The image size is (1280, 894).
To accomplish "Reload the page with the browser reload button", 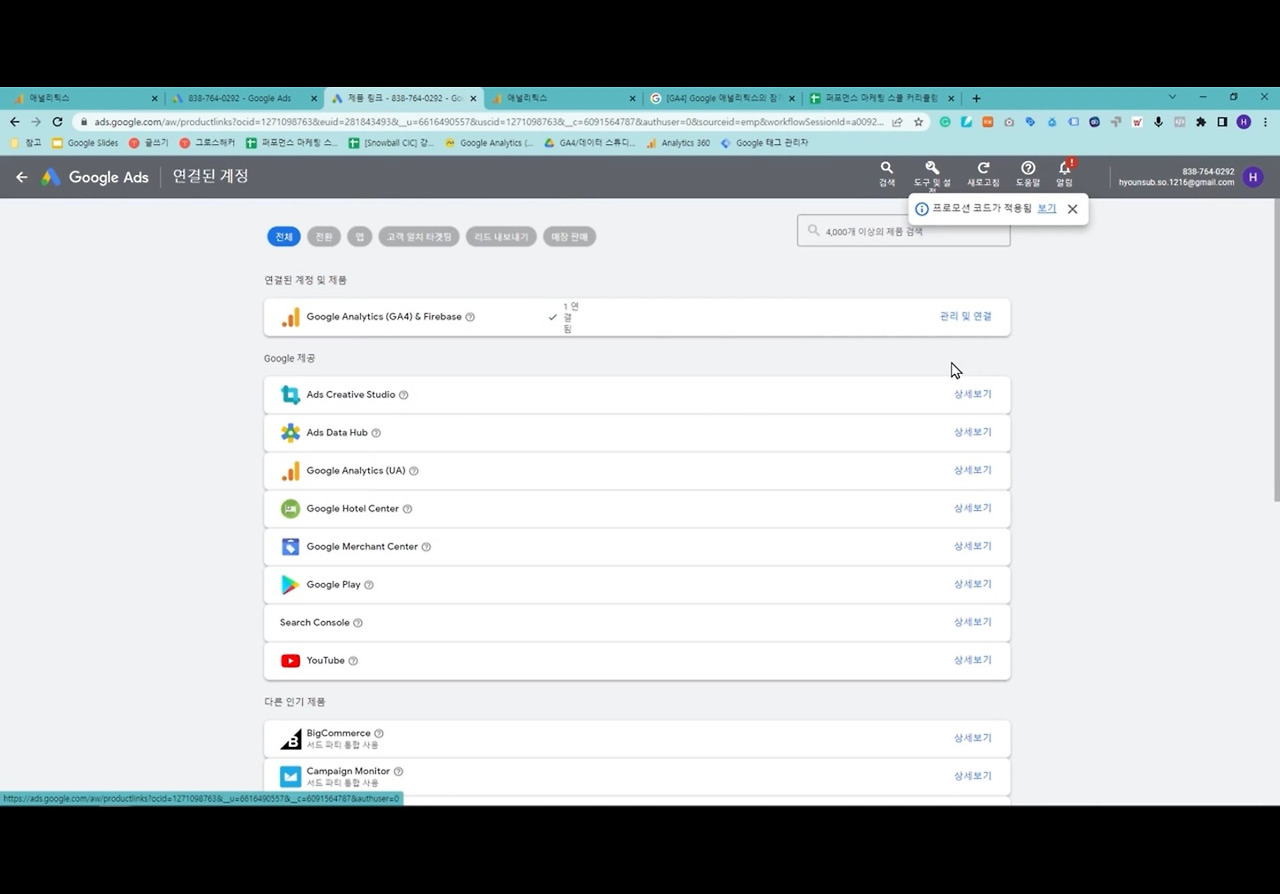I will pyautogui.click(x=57, y=122).
